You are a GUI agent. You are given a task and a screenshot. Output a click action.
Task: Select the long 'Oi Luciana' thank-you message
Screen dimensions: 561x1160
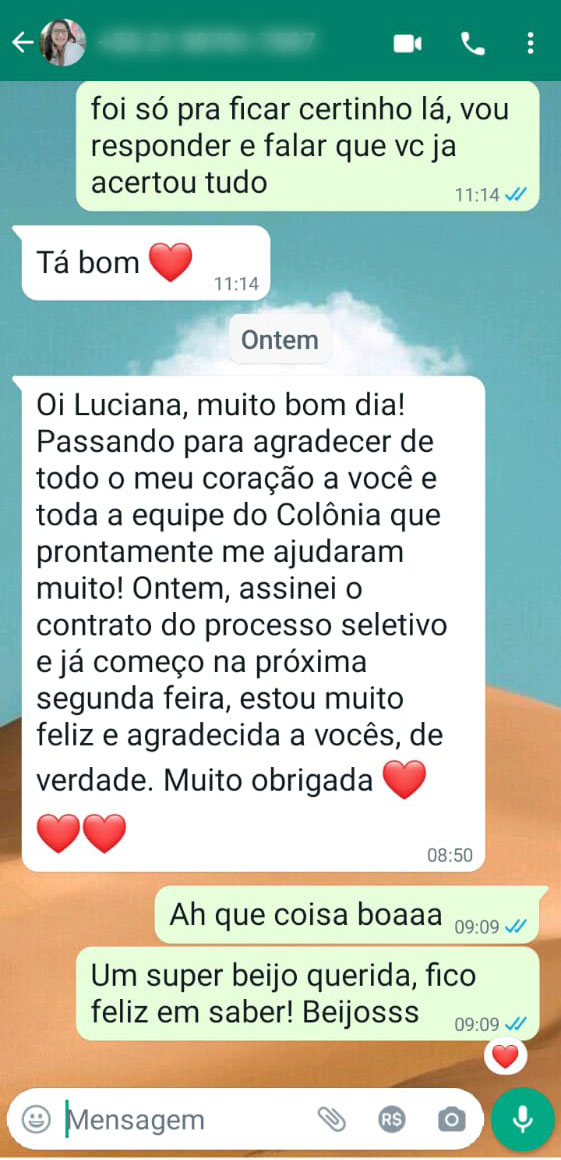(x=254, y=624)
